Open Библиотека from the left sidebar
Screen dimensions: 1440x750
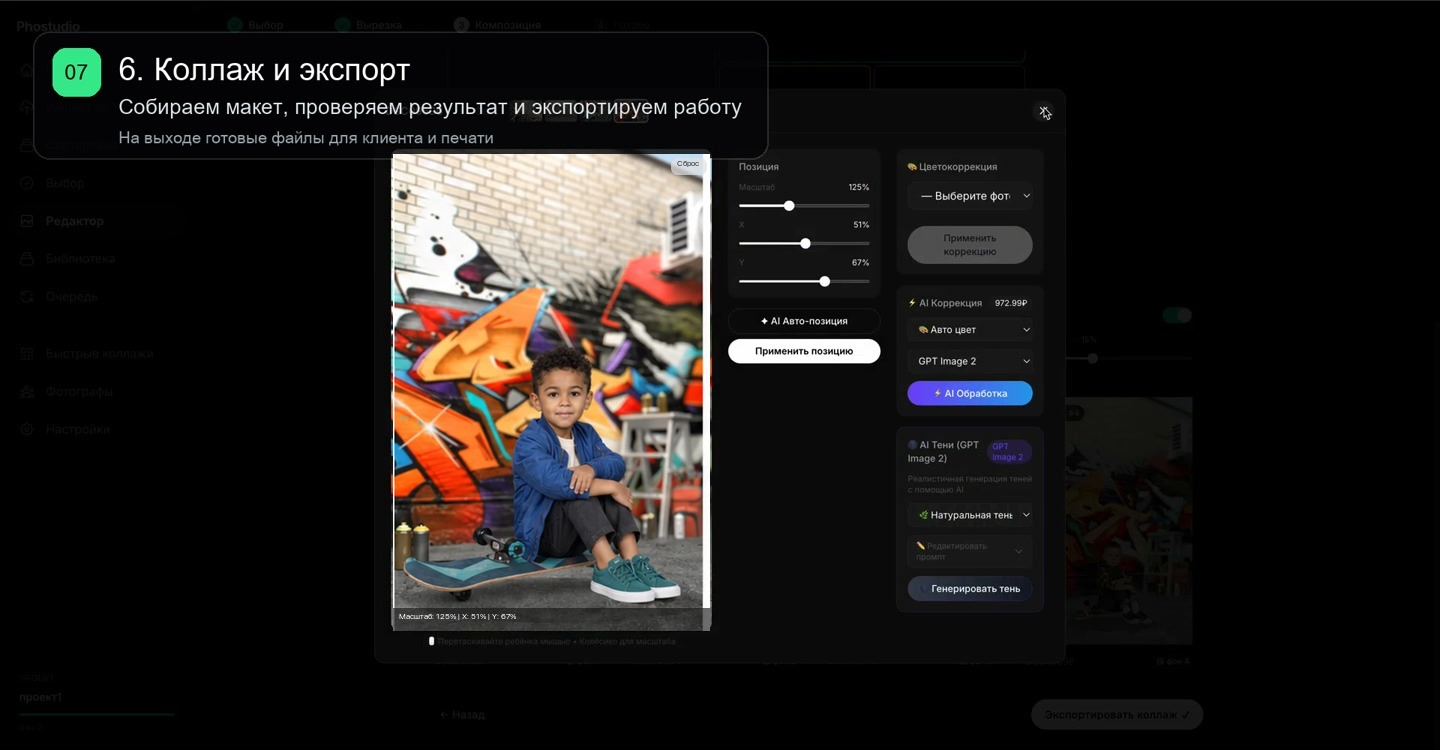[x=80, y=258]
